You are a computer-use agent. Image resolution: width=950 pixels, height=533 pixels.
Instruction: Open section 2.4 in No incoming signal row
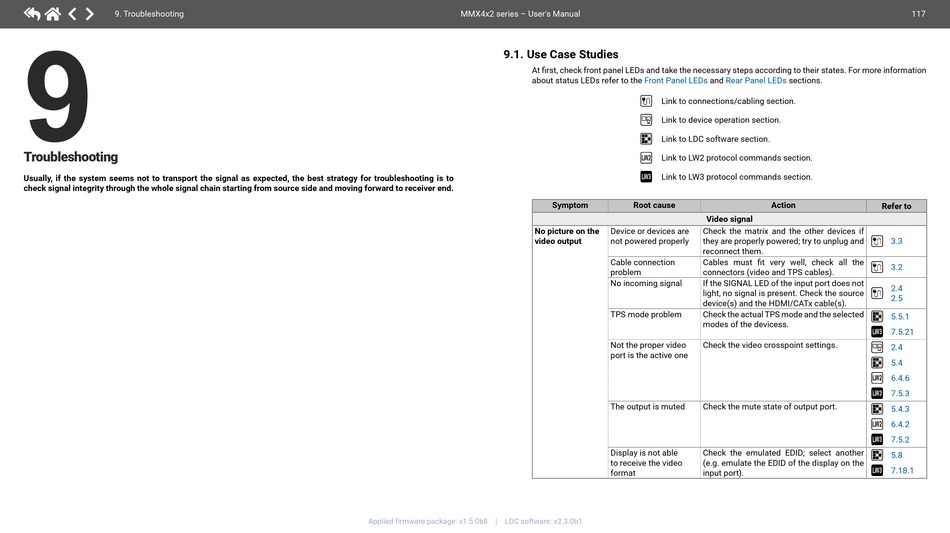pos(896,288)
